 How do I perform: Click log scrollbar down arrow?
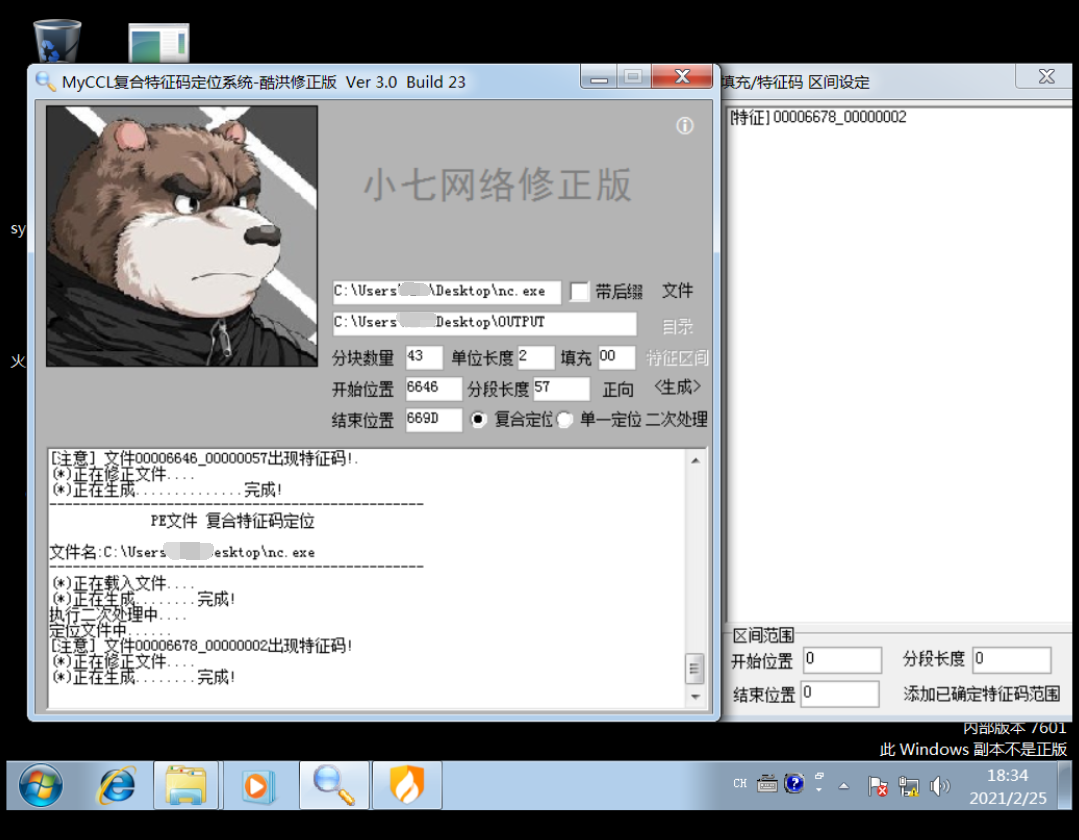(x=695, y=697)
